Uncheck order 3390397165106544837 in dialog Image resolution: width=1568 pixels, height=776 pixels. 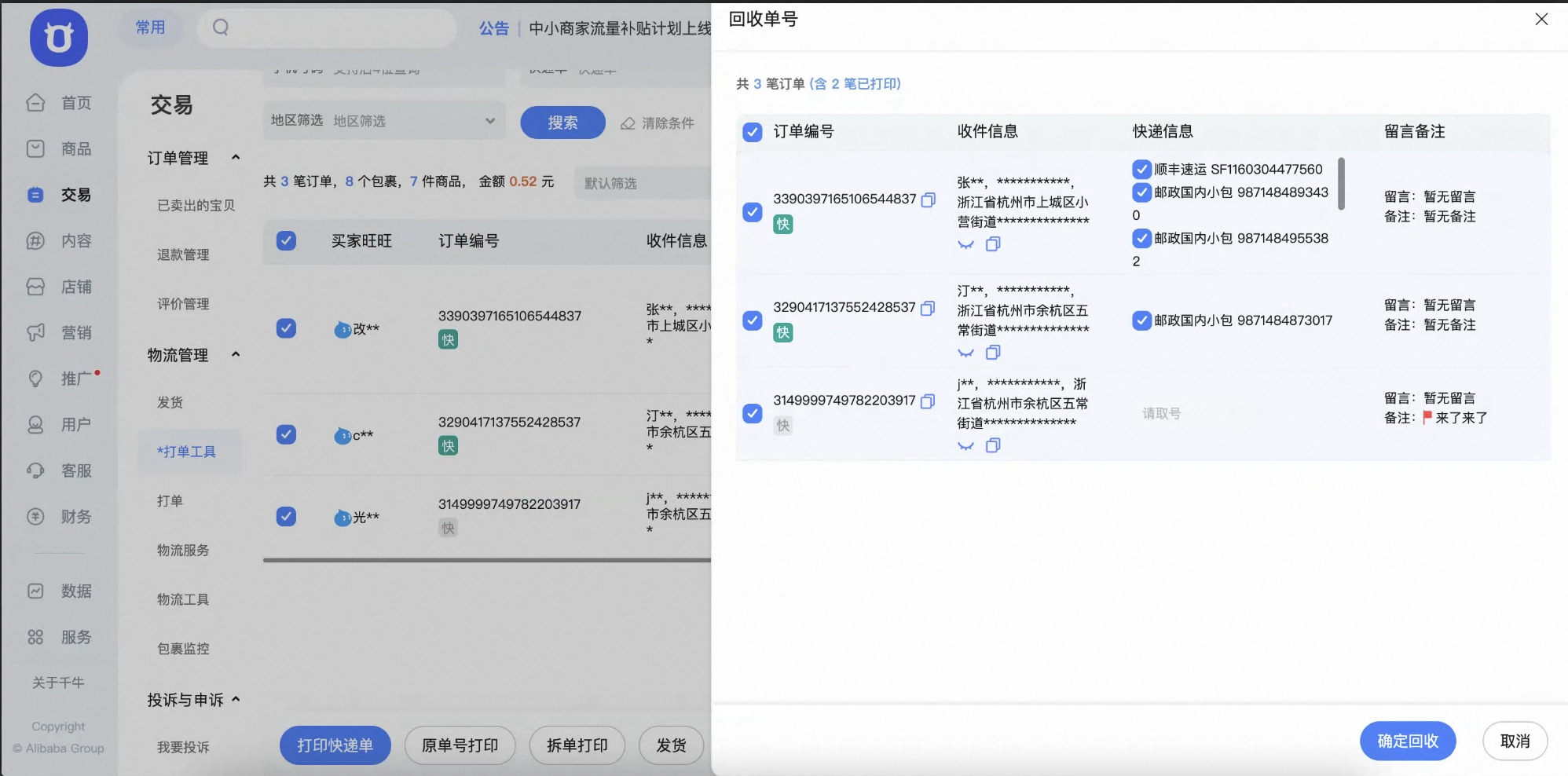753,212
